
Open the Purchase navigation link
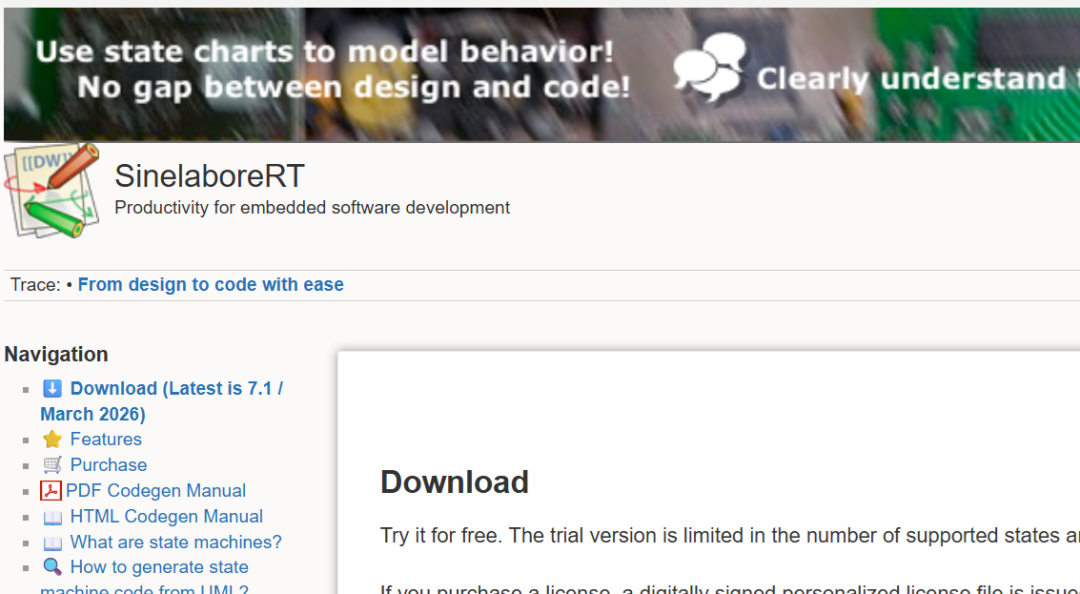point(108,464)
